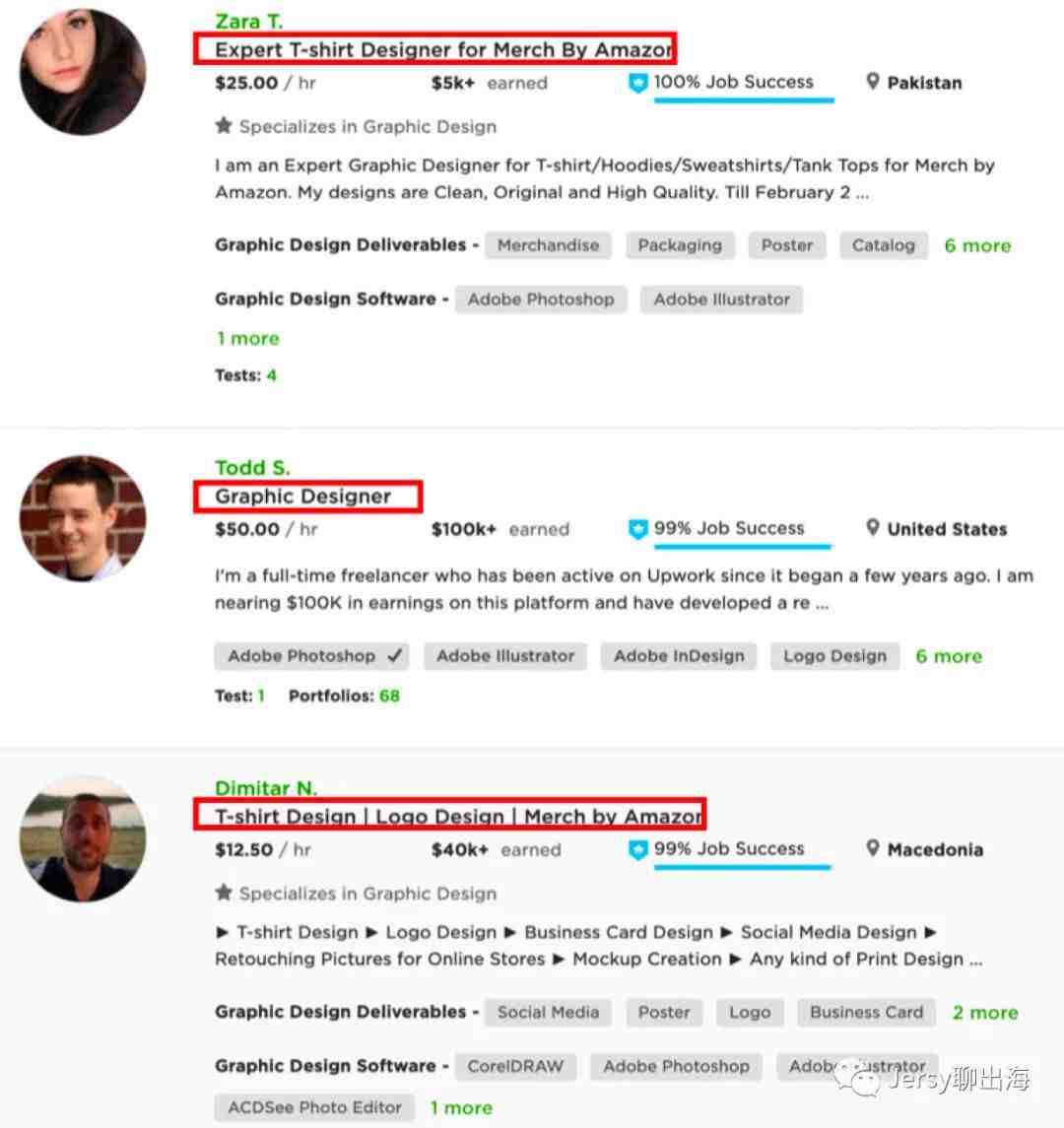Click the location pin beside Pakistan
The image size is (1064, 1128).
[x=873, y=82]
